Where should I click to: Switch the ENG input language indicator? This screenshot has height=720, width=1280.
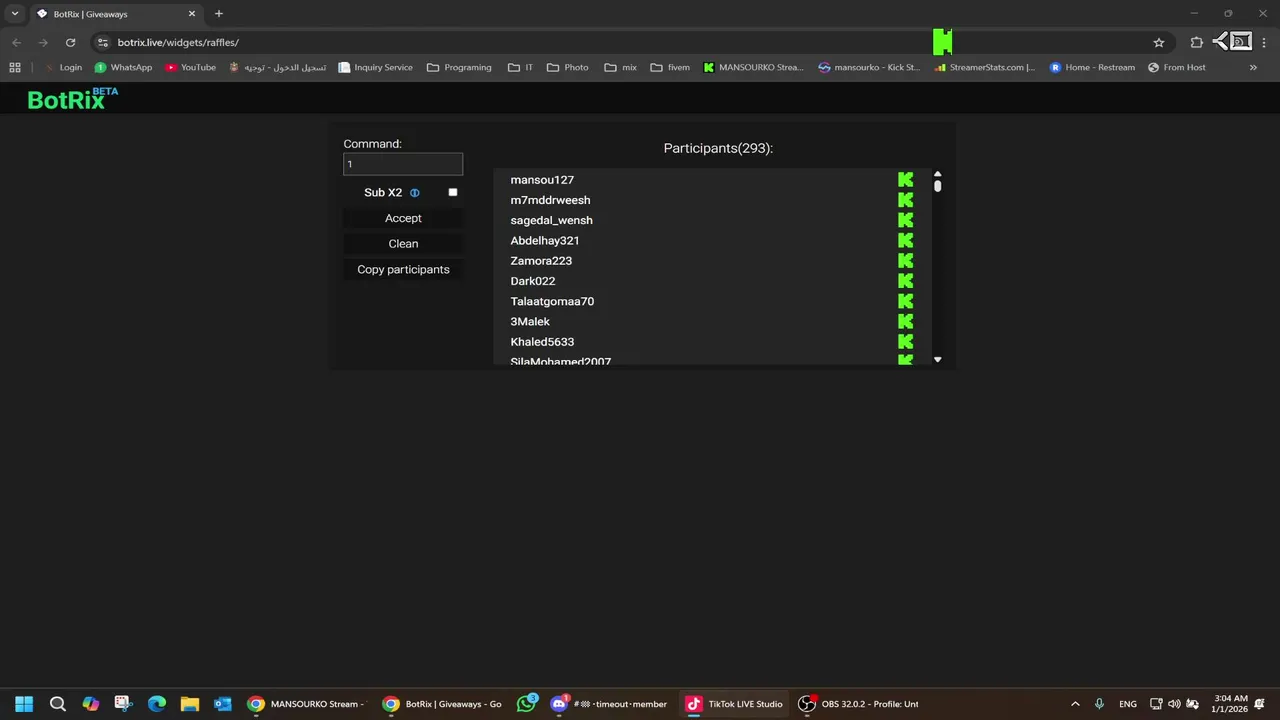point(1128,704)
